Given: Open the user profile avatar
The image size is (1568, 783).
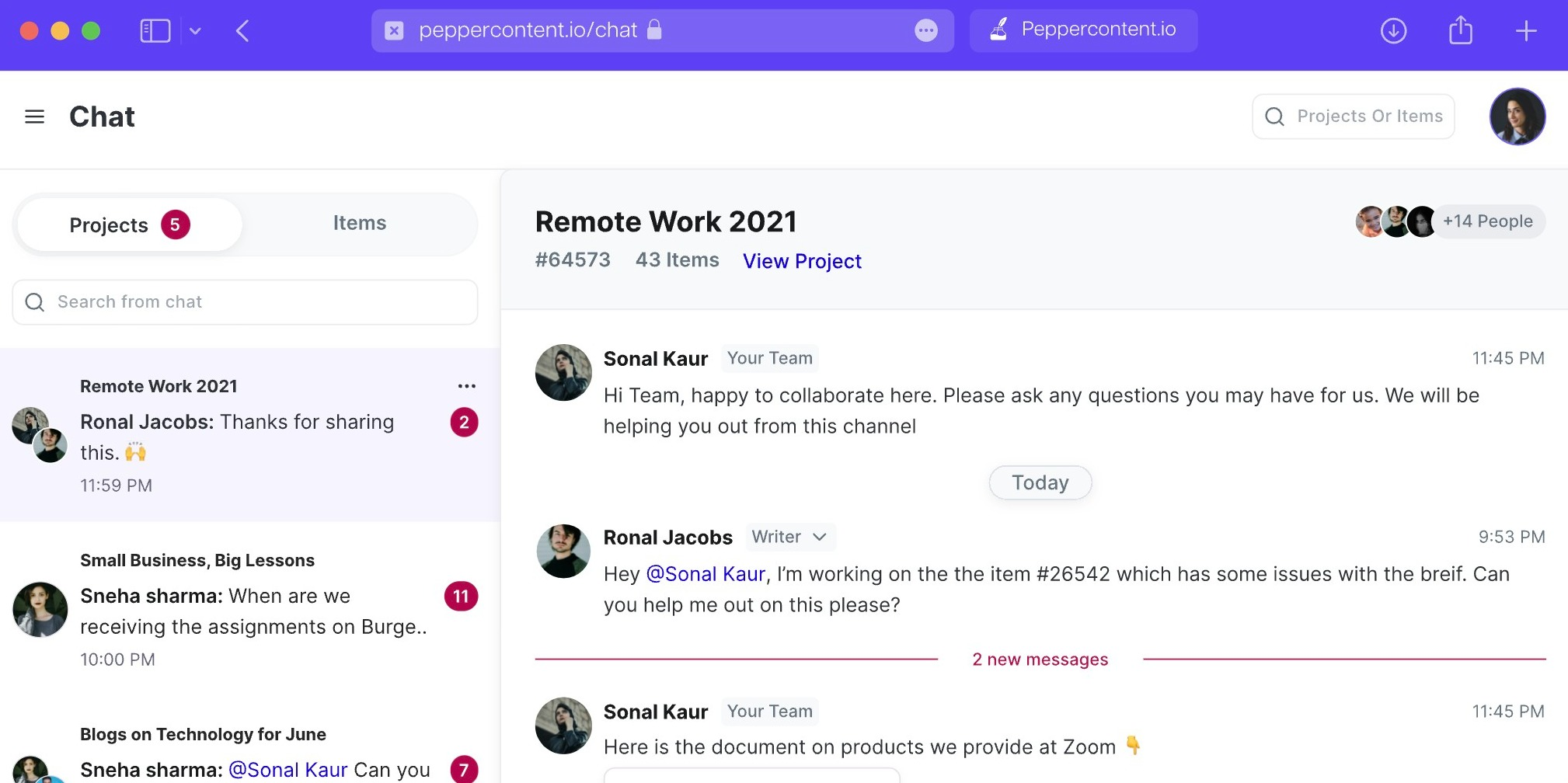Looking at the screenshot, I should tap(1517, 117).
